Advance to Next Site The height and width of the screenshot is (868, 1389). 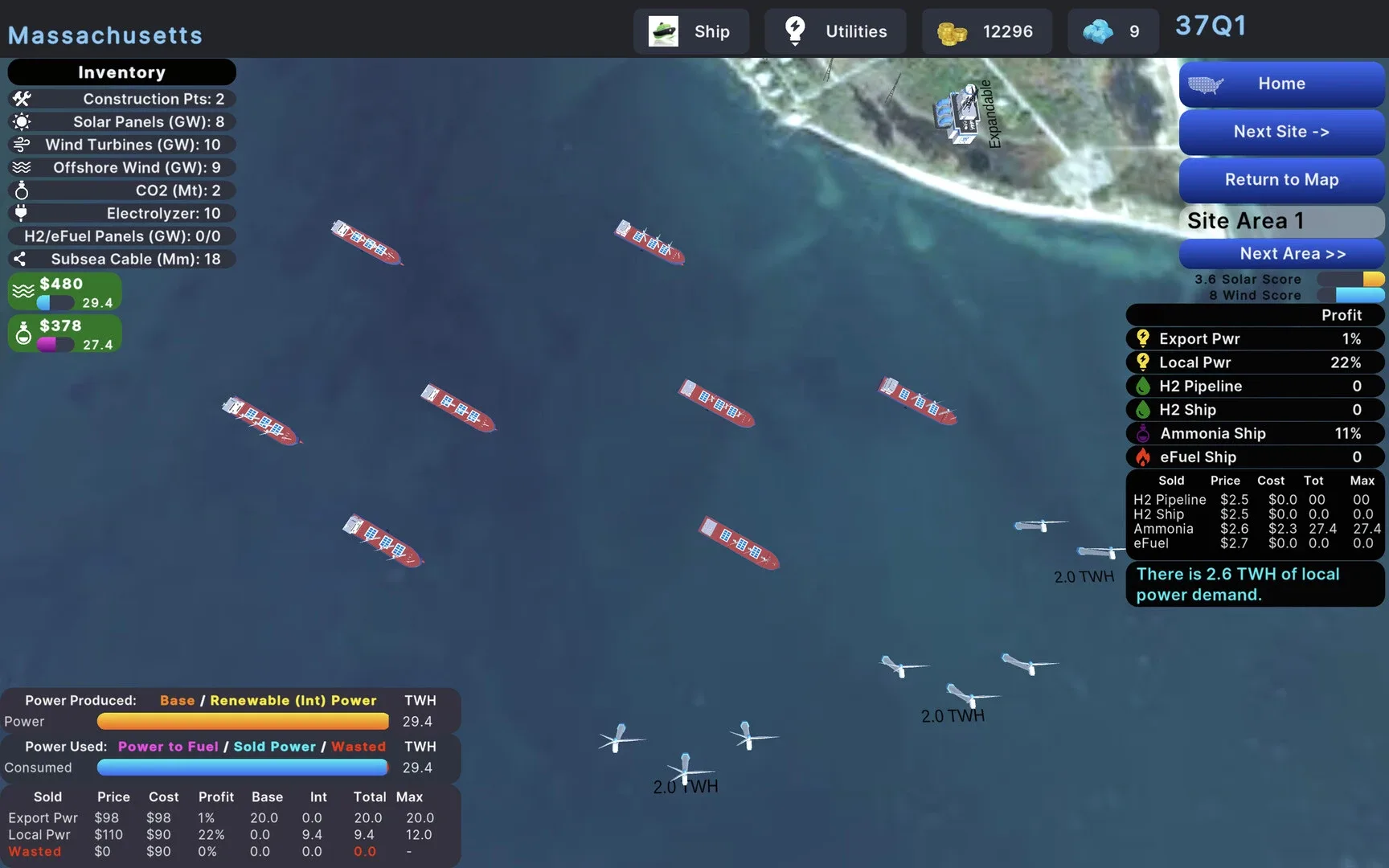click(x=1280, y=132)
